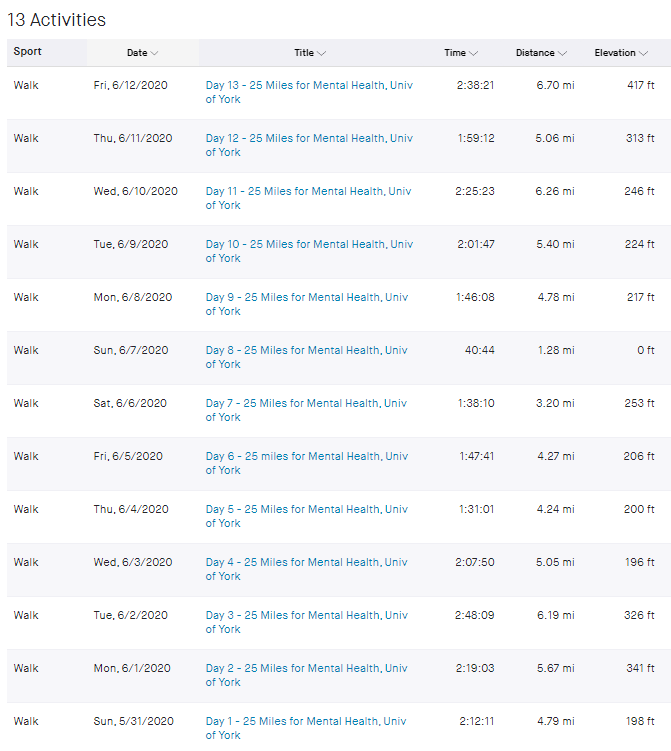Viewport: 671px width, 751px height.
Task: Open Day 4 - 25 Miles activity
Action: pos(307,569)
